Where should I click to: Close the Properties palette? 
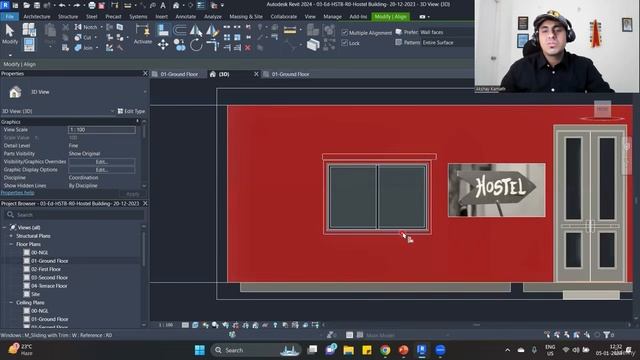[145, 73]
